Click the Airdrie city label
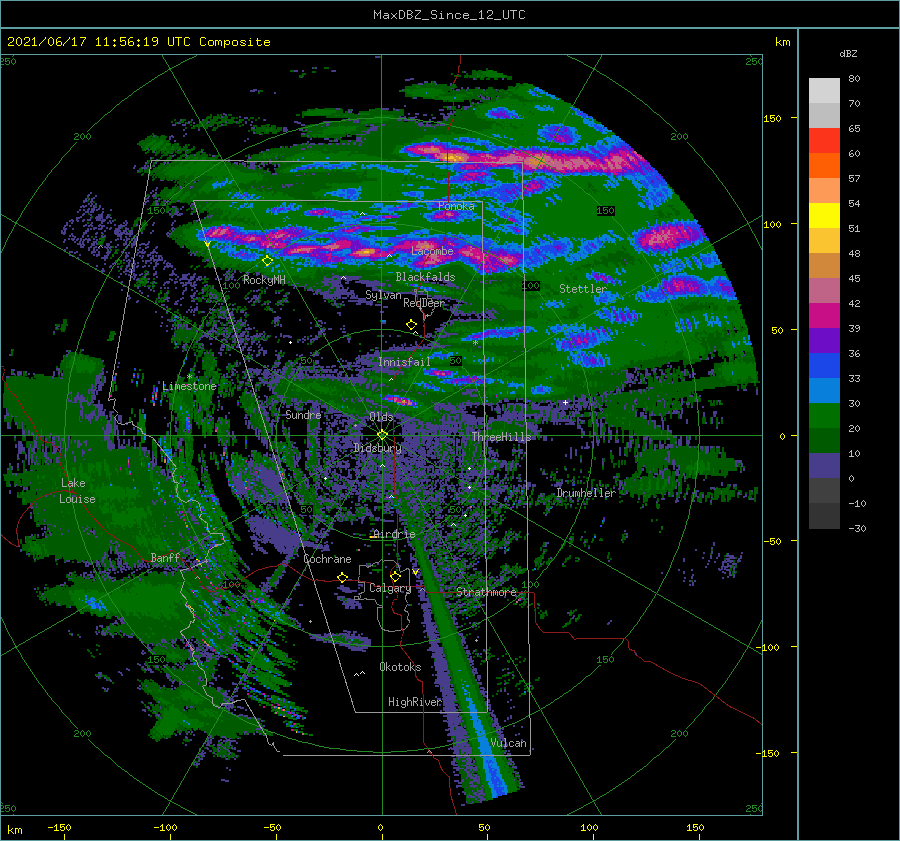This screenshot has width=900, height=841. [x=394, y=534]
